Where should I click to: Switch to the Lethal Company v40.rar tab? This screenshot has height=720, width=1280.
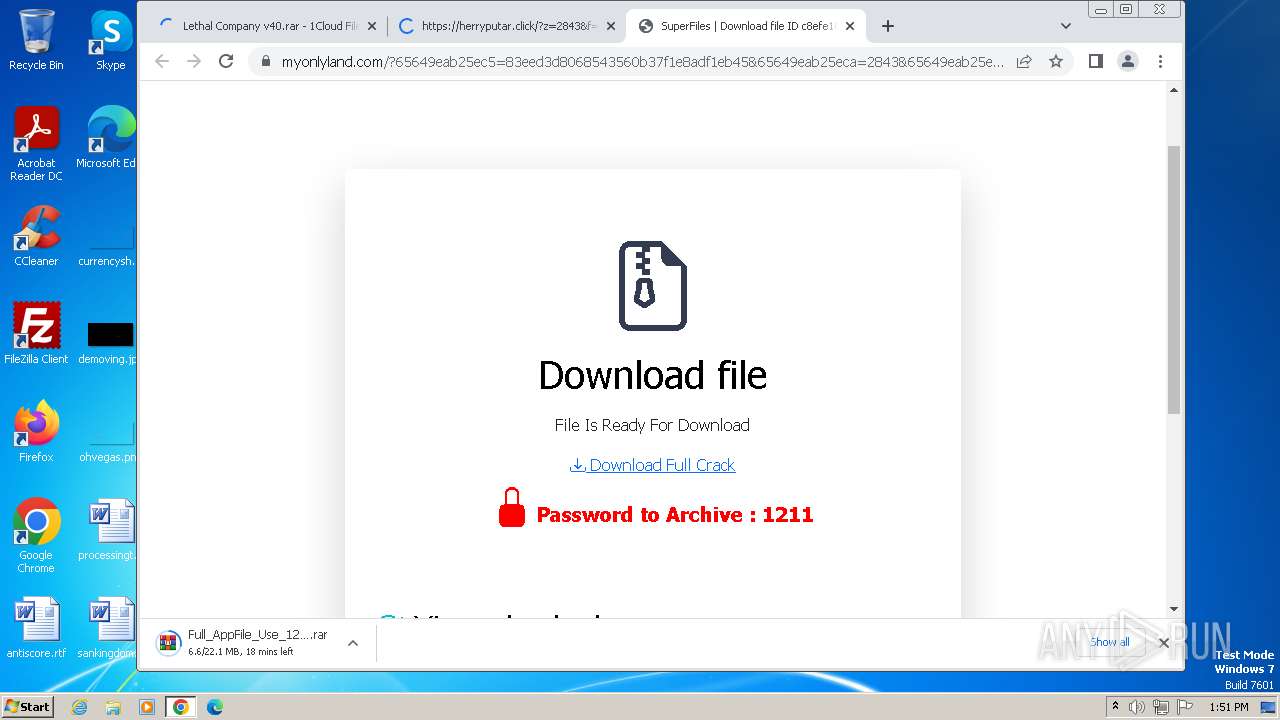pos(269,26)
